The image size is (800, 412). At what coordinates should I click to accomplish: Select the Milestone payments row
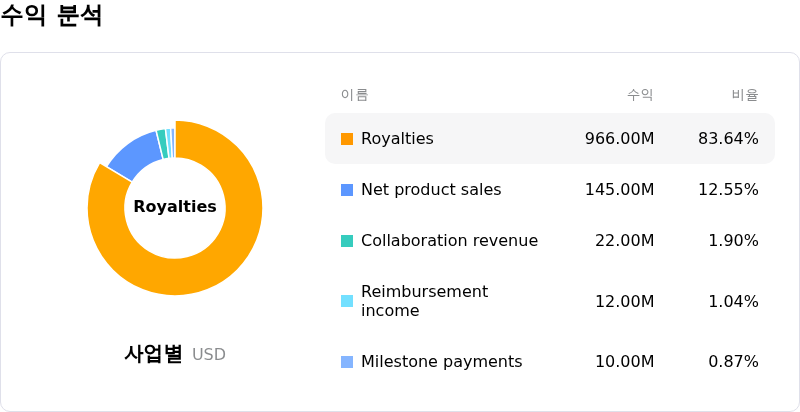[550, 362]
